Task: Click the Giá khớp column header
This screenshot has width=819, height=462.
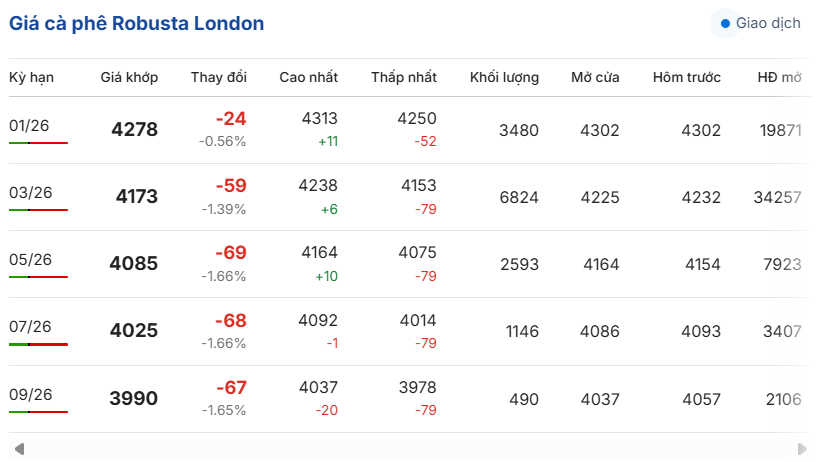Action: pyautogui.click(x=129, y=77)
